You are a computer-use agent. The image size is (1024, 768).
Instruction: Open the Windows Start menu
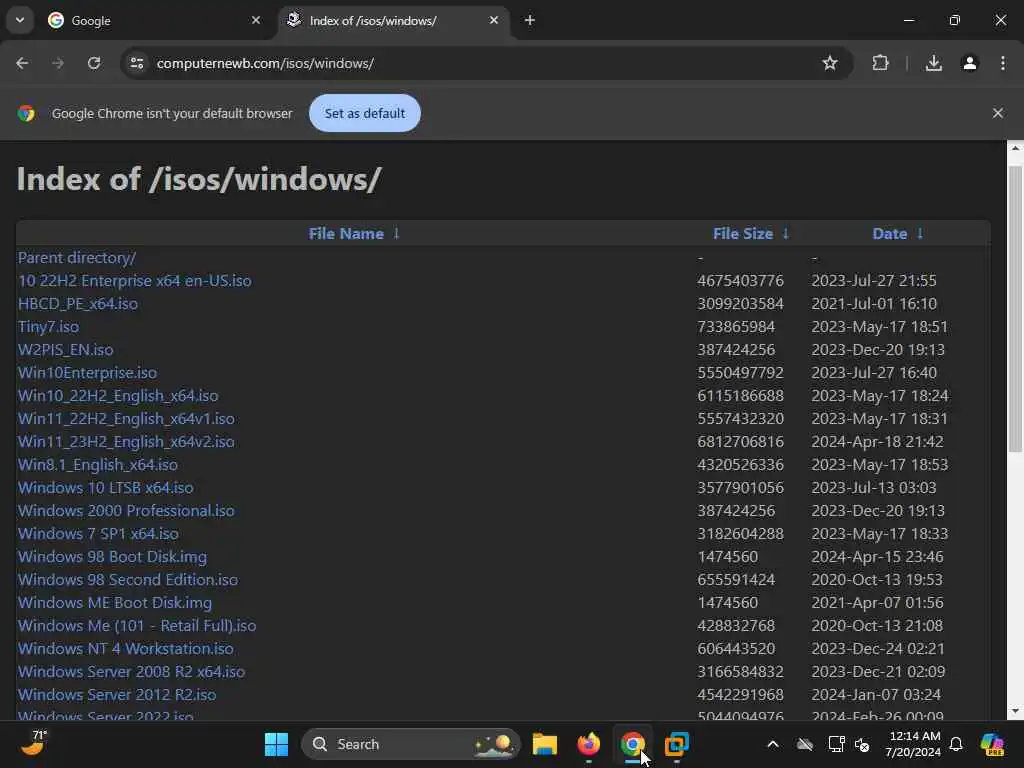[276, 744]
